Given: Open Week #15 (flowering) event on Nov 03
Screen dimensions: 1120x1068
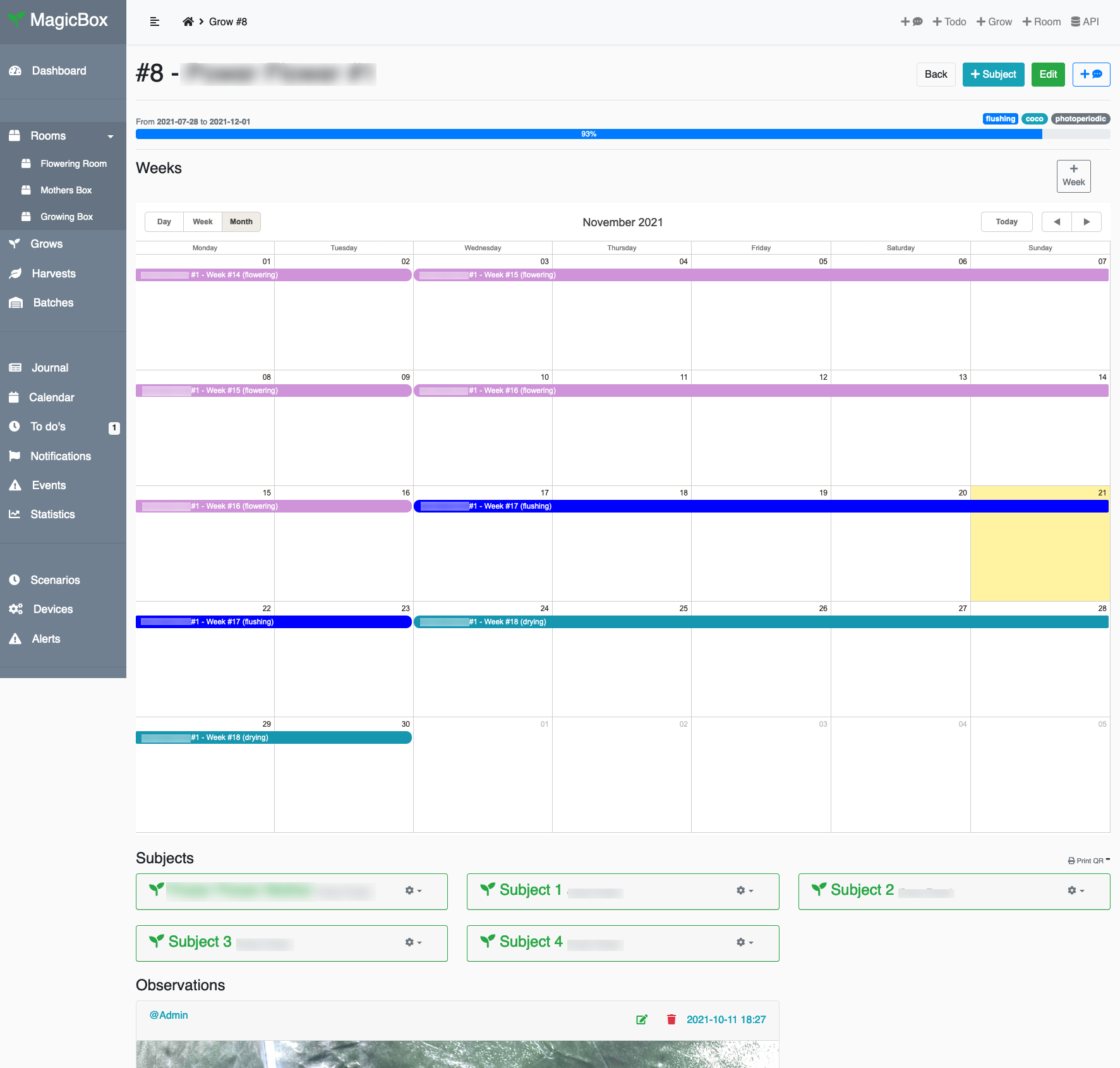Looking at the screenshot, I should click(761, 275).
